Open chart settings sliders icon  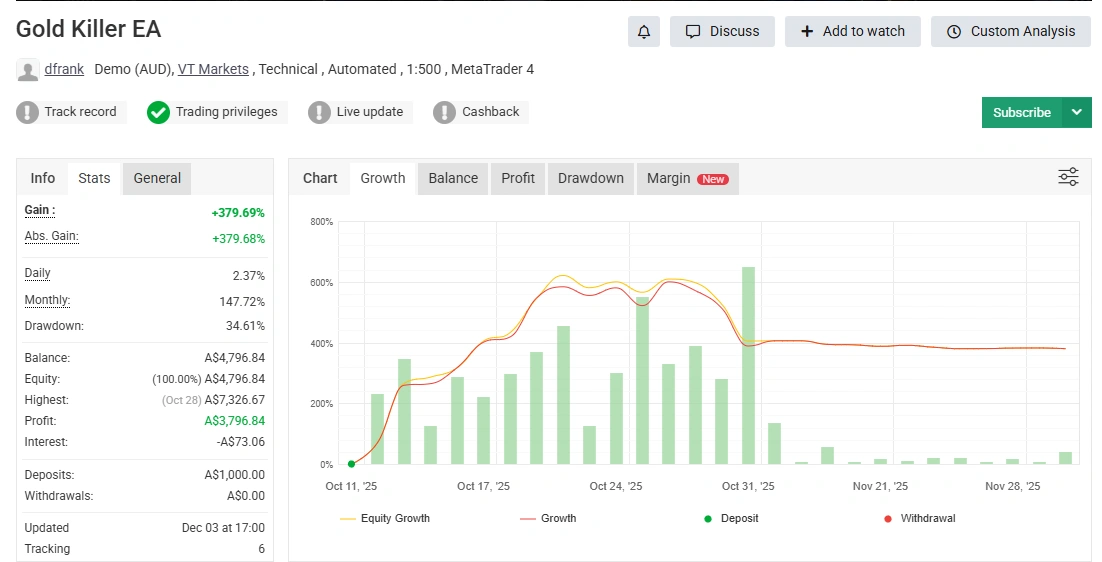[x=1068, y=177]
